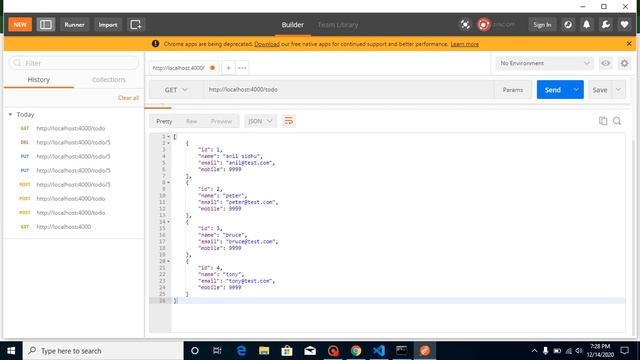640x360 pixels.
Task: Click the orange unsaved dot on request tab
Action: point(212,68)
